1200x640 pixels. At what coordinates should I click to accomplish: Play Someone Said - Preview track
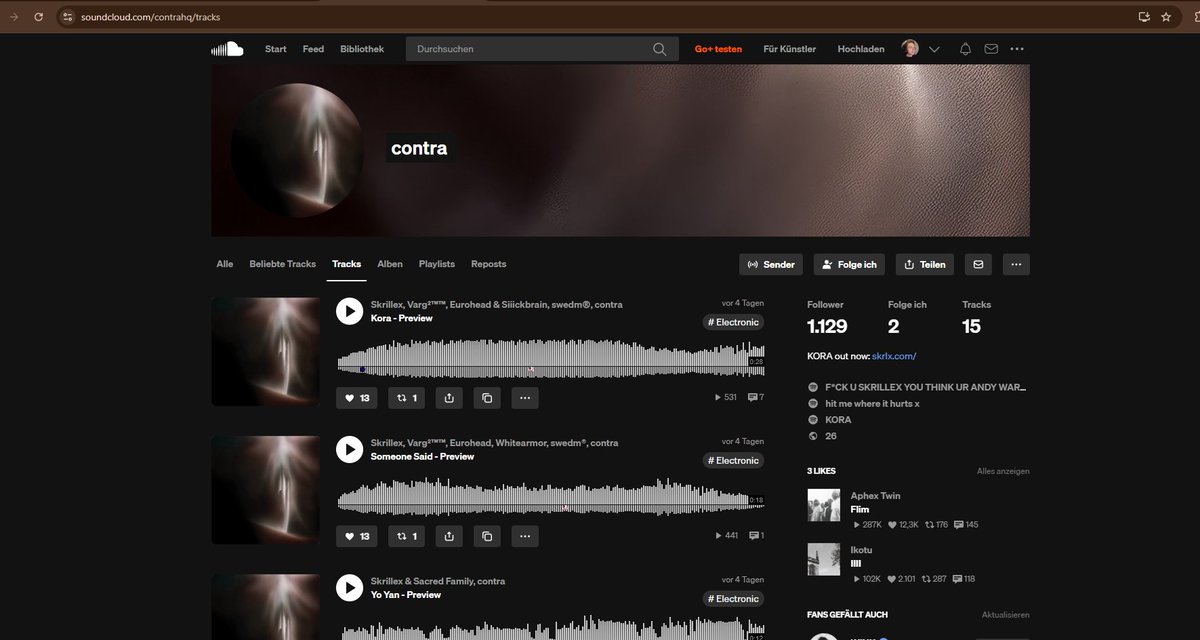pyautogui.click(x=349, y=449)
